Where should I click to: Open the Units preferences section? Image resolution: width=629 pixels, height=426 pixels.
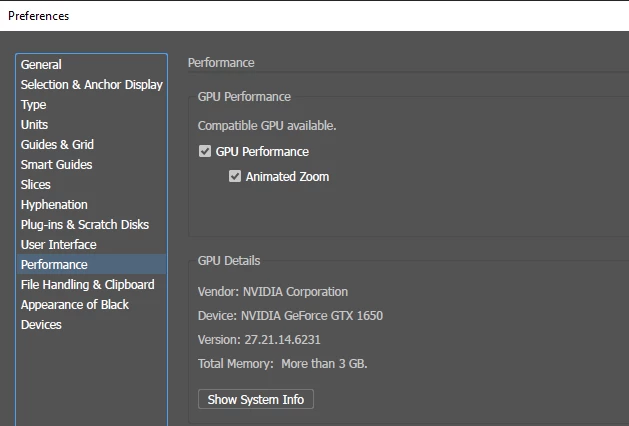(34, 125)
